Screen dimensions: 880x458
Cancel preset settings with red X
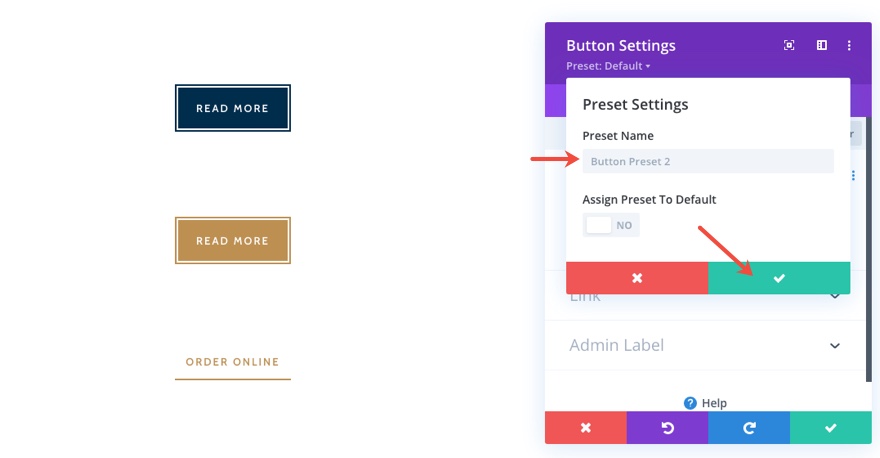[x=637, y=278]
